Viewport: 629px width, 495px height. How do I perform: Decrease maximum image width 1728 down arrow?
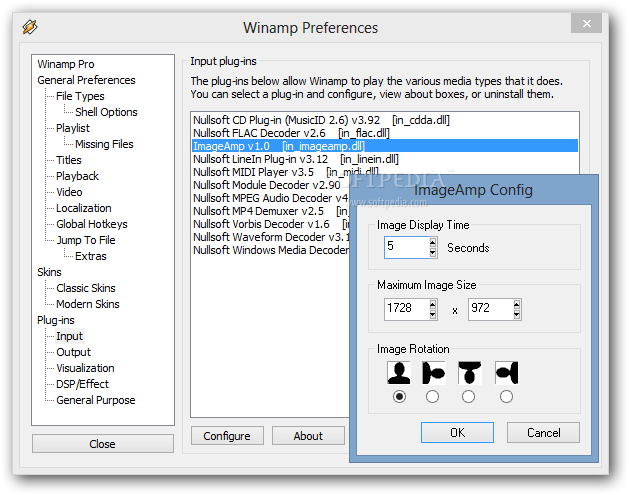coord(432,314)
